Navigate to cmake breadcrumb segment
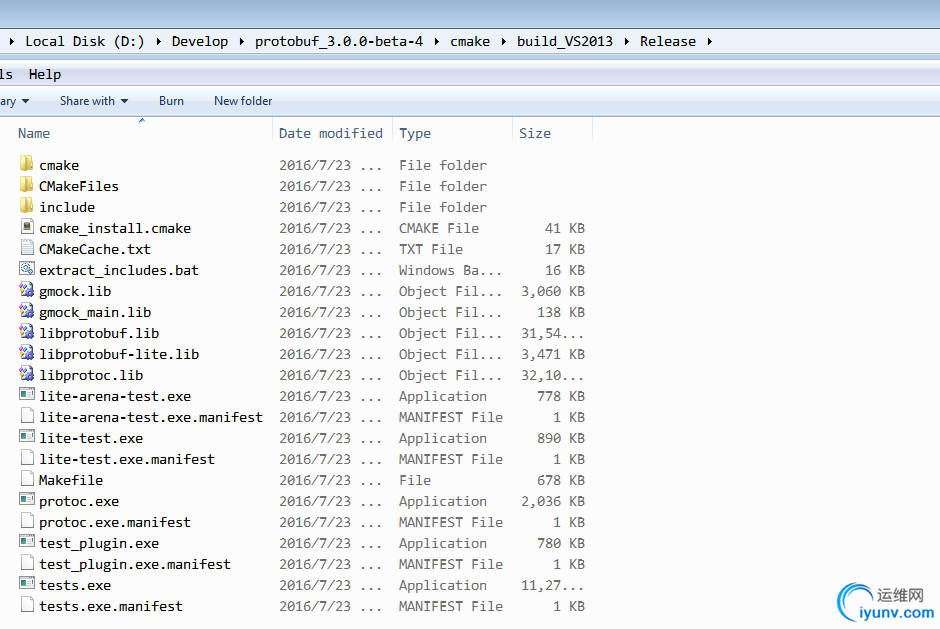 (x=470, y=41)
